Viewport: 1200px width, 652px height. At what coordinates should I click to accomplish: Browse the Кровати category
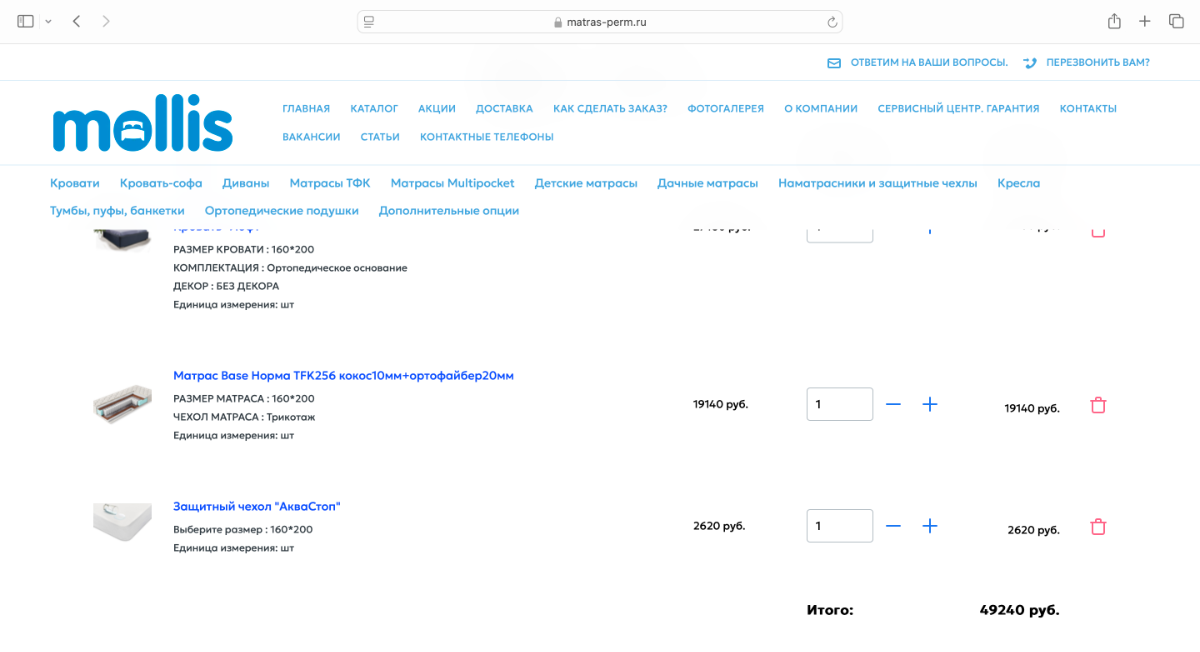point(75,183)
